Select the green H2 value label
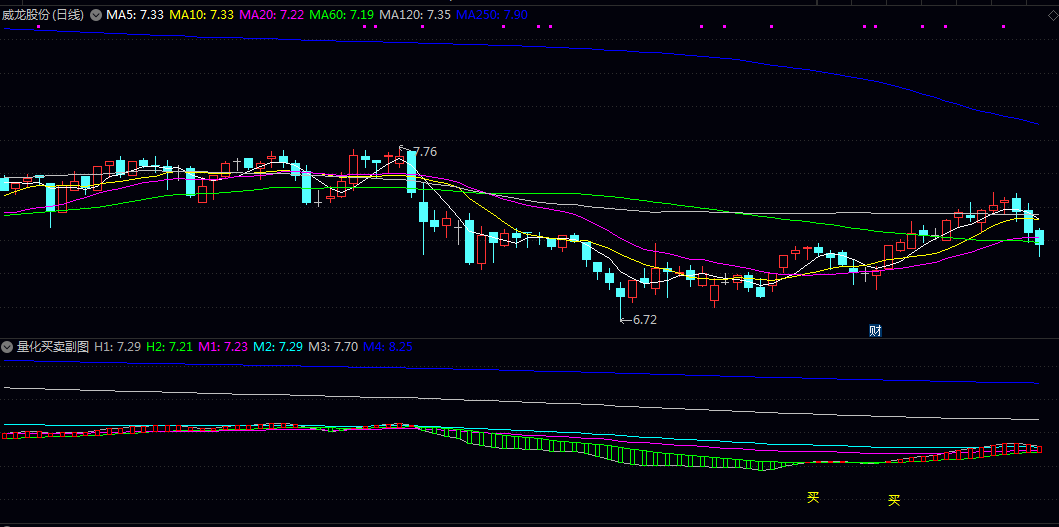Screen dimensions: 1059x527 tap(169, 346)
